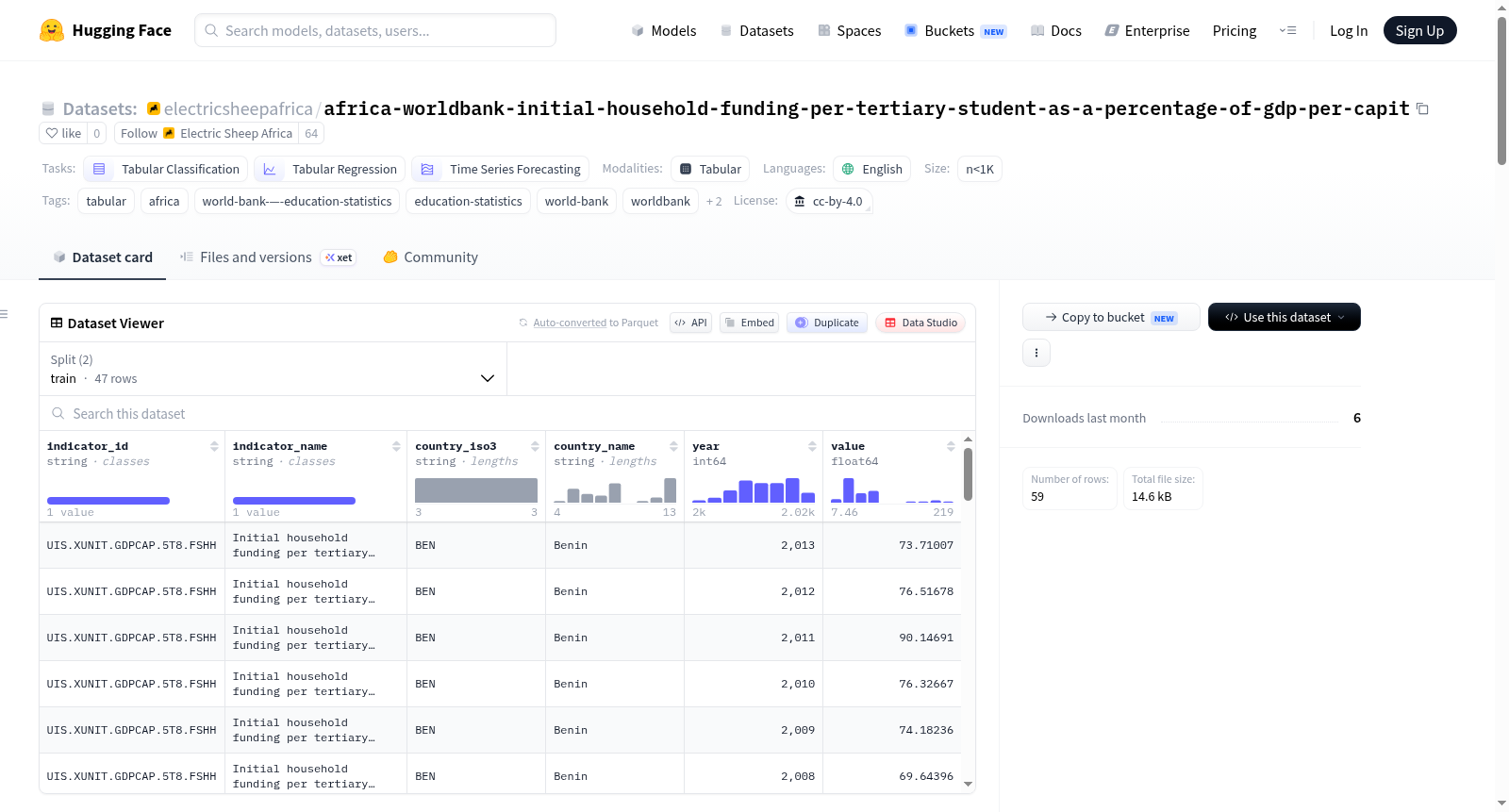This screenshot has height=812, width=1509.
Task: Open Use this dataset dropdown
Action: click(x=1285, y=317)
